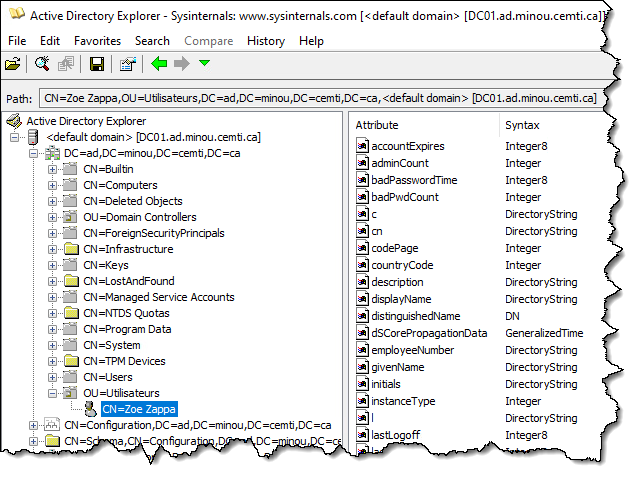
Task: Click the GeneralizedTime syntax cell
Action: (544, 333)
